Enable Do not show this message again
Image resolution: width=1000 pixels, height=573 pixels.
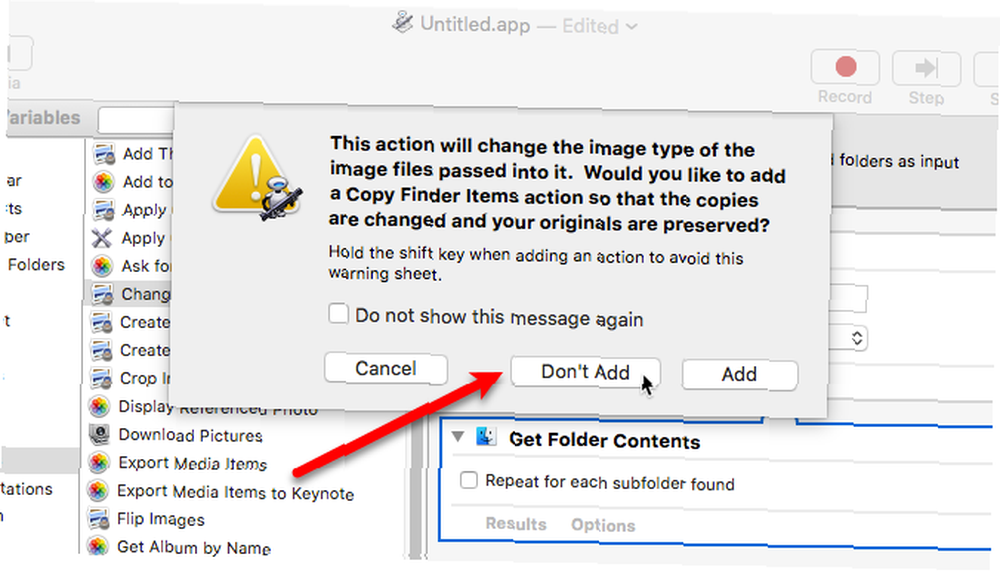point(339,314)
